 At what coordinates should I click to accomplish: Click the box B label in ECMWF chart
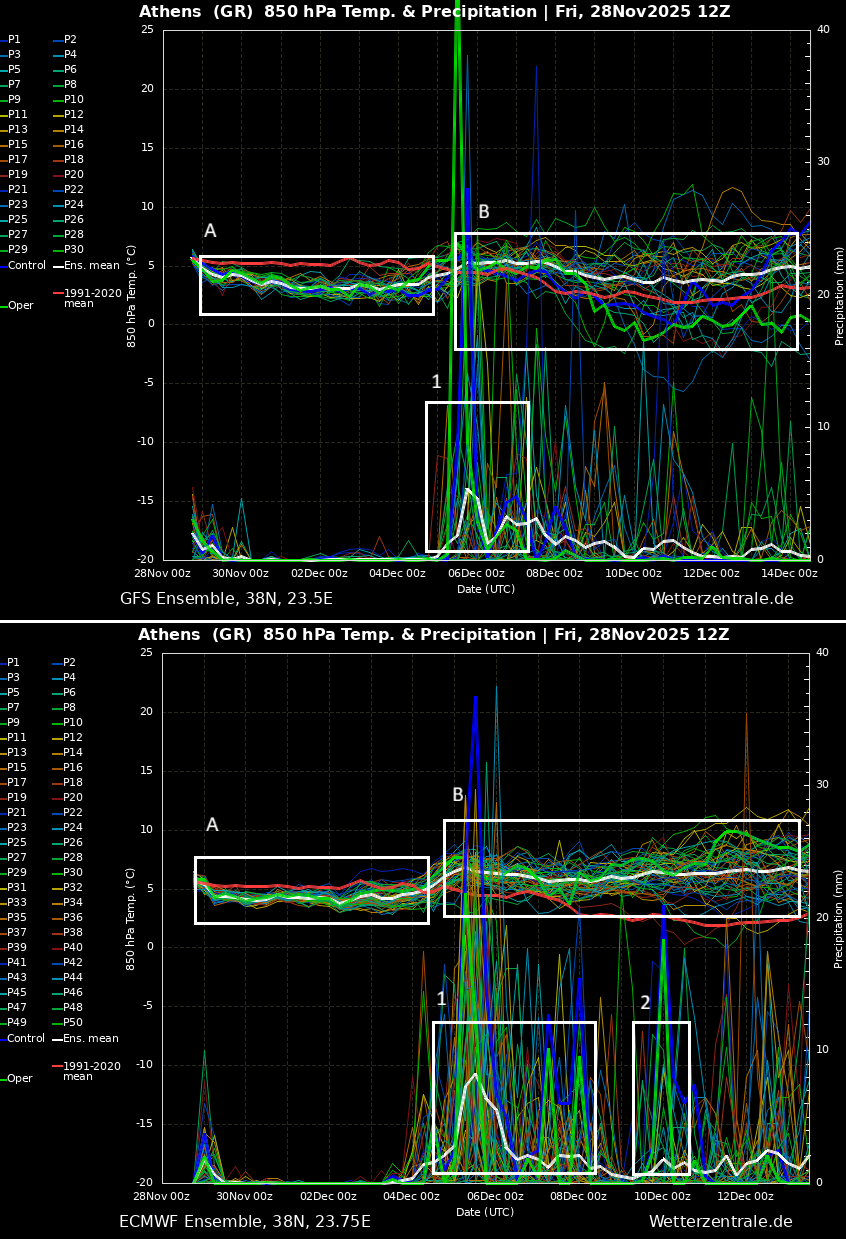[x=458, y=795]
